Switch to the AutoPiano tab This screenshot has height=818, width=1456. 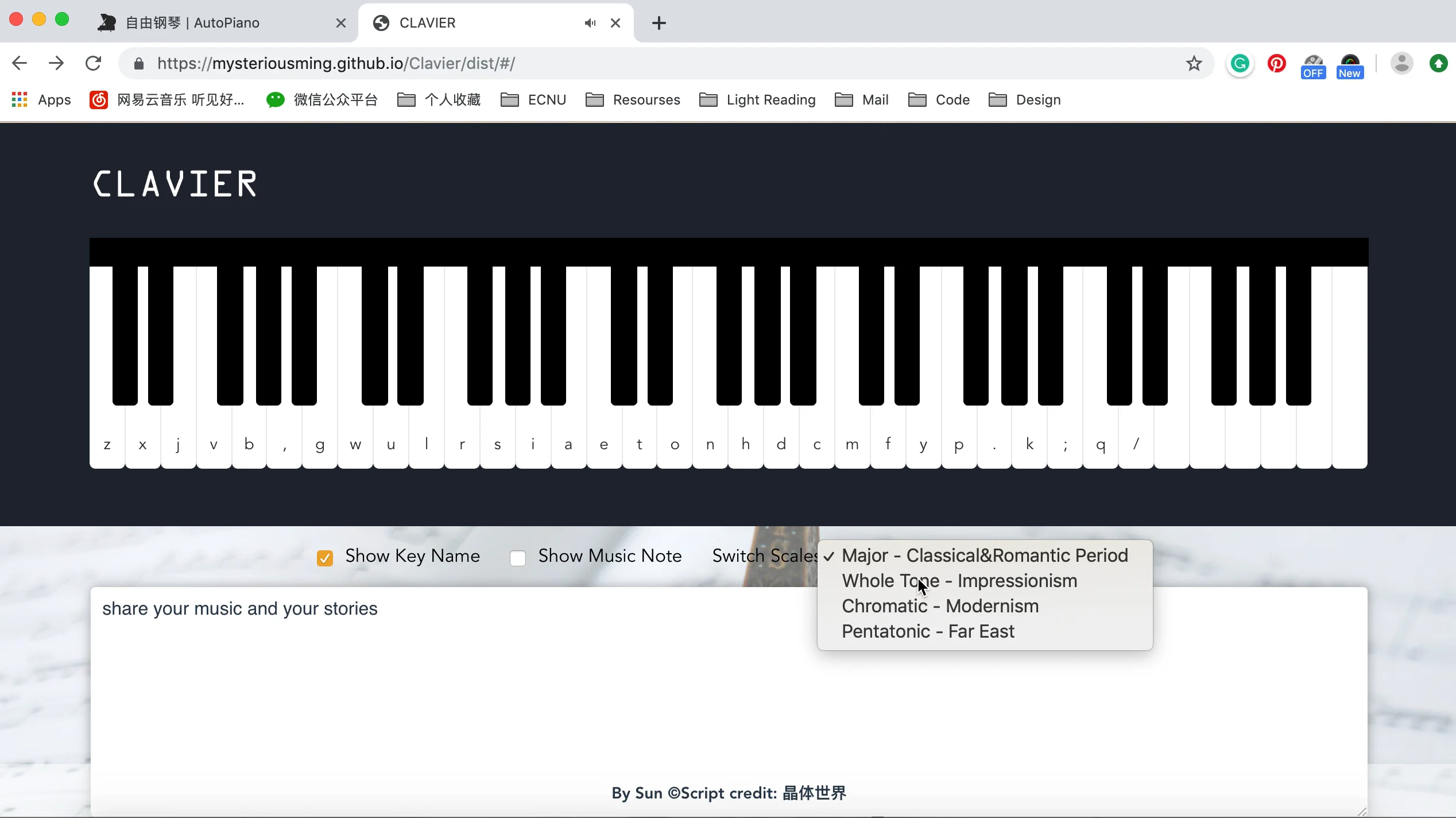pos(192,23)
